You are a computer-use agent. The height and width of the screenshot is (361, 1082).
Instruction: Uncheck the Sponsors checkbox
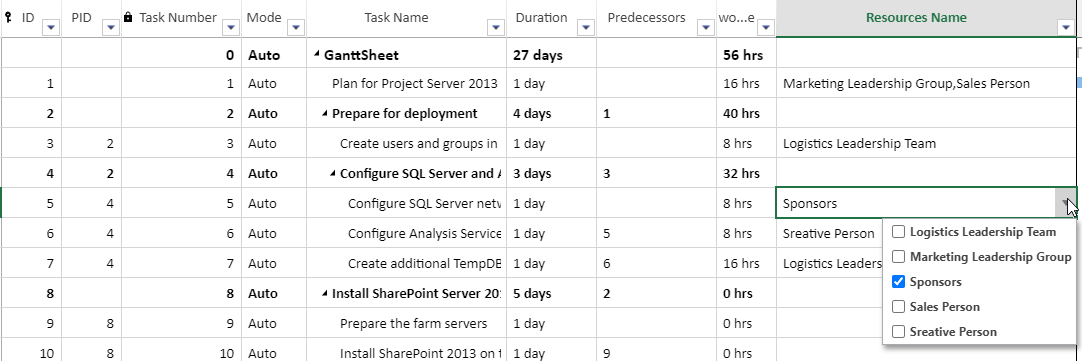898,282
